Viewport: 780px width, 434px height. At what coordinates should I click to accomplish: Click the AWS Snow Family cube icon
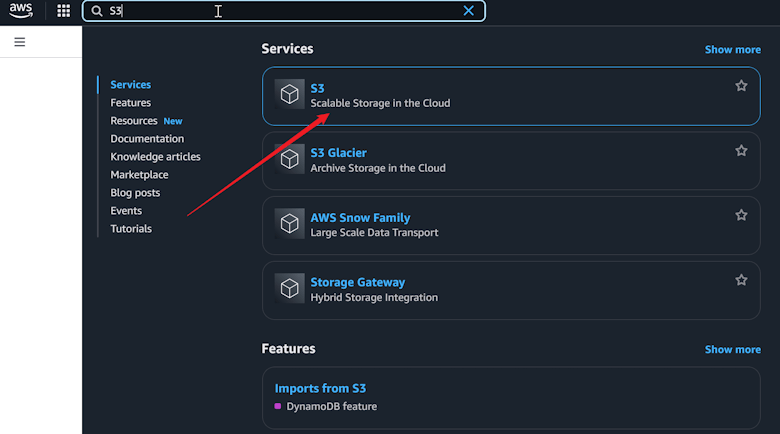click(x=290, y=223)
